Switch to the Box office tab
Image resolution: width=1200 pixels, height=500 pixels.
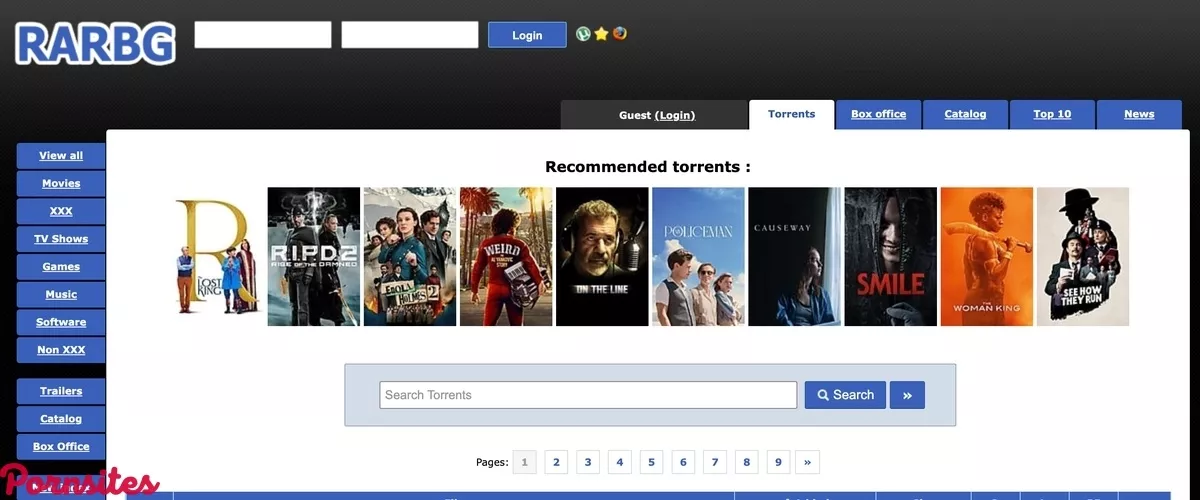click(x=878, y=114)
